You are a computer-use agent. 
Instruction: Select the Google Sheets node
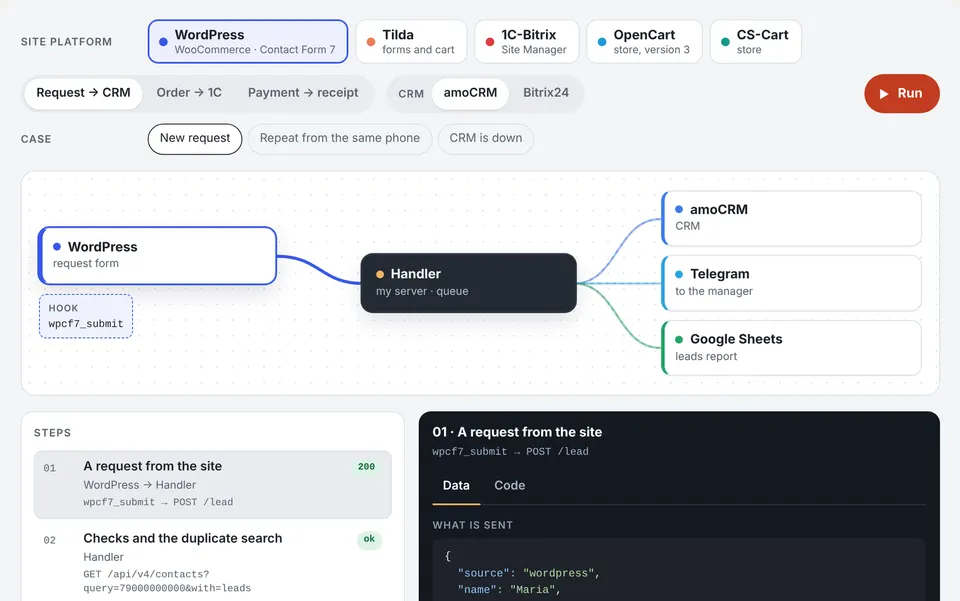pyautogui.click(x=791, y=348)
